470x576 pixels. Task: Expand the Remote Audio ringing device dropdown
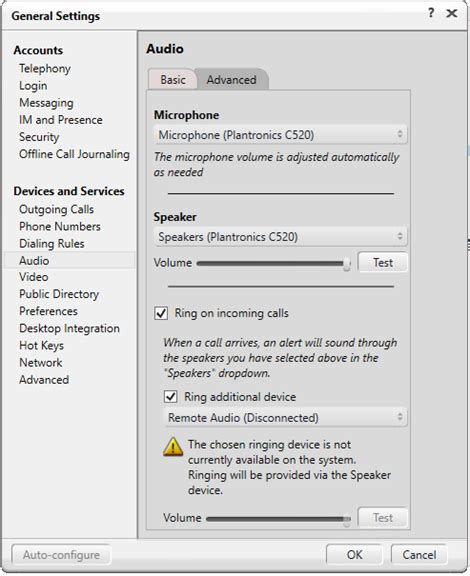click(286, 417)
